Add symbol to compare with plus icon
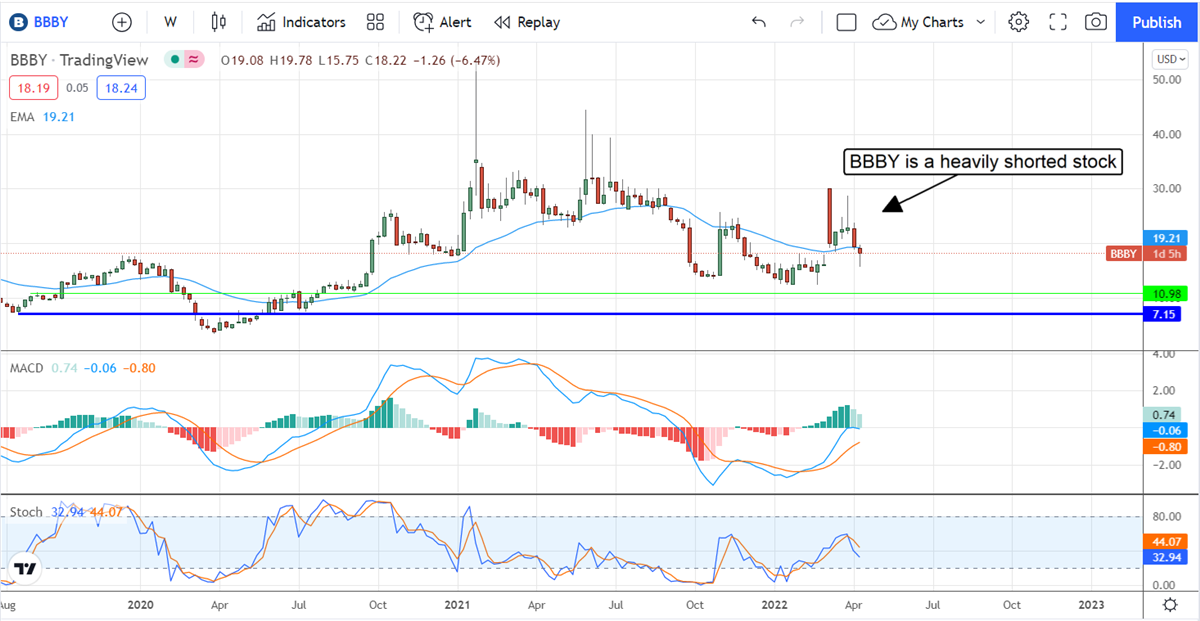This screenshot has width=1200, height=621. pyautogui.click(x=121, y=22)
